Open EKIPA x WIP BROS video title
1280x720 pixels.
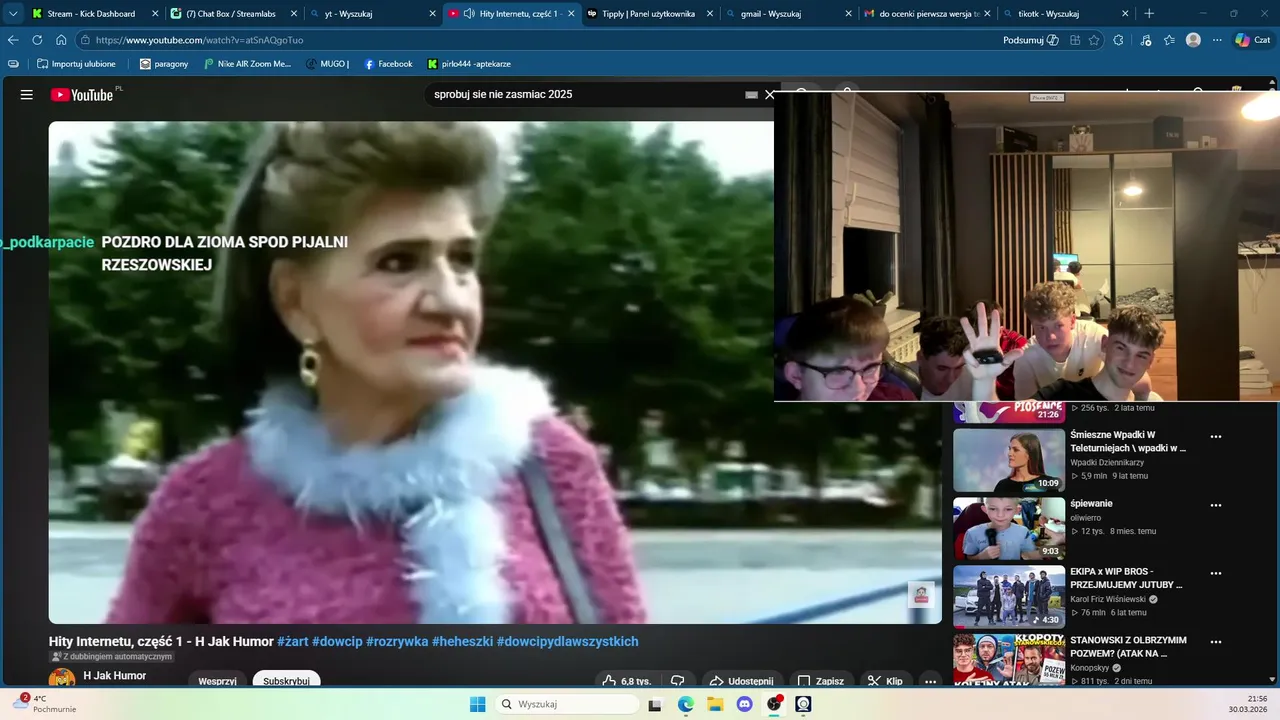click(1126, 578)
